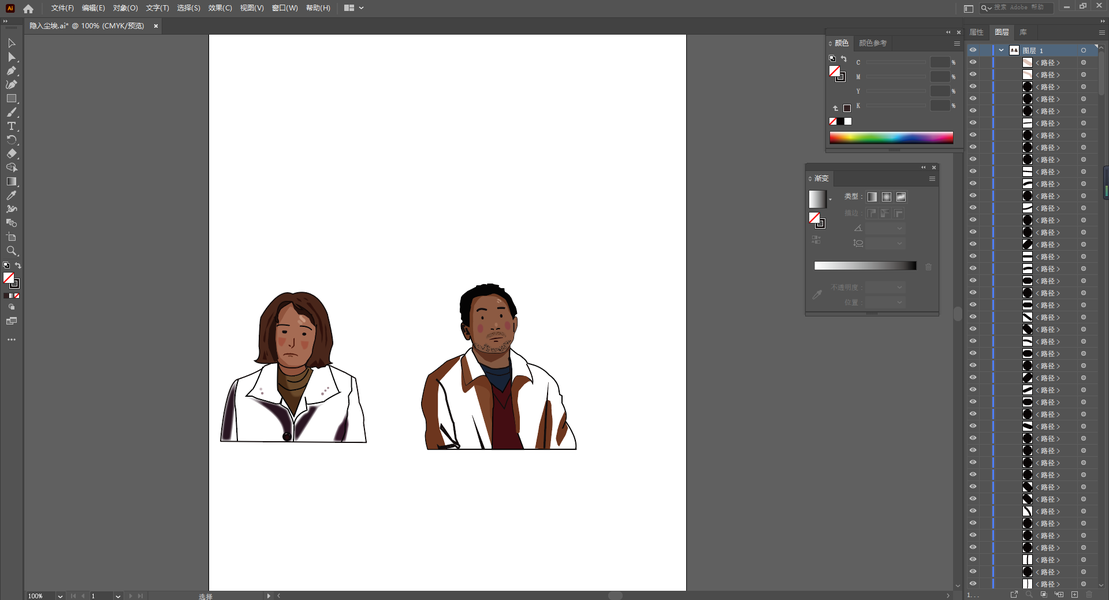
Task: Open the 不透明度 dropdown in the 渐变 panel
Action: pyautogui.click(x=900, y=287)
